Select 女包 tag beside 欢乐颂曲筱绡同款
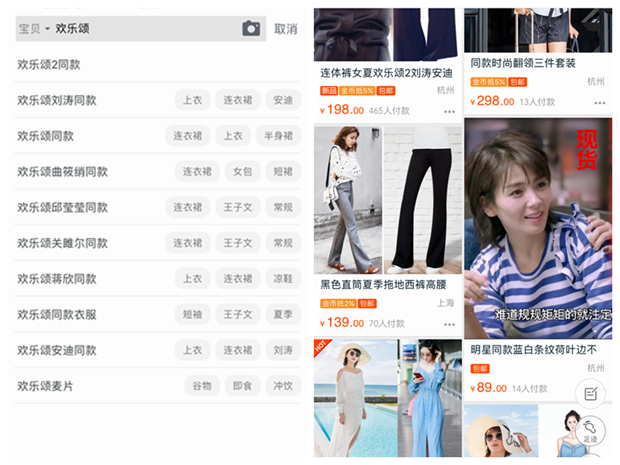Viewport: 620px width, 465px height. (x=243, y=172)
